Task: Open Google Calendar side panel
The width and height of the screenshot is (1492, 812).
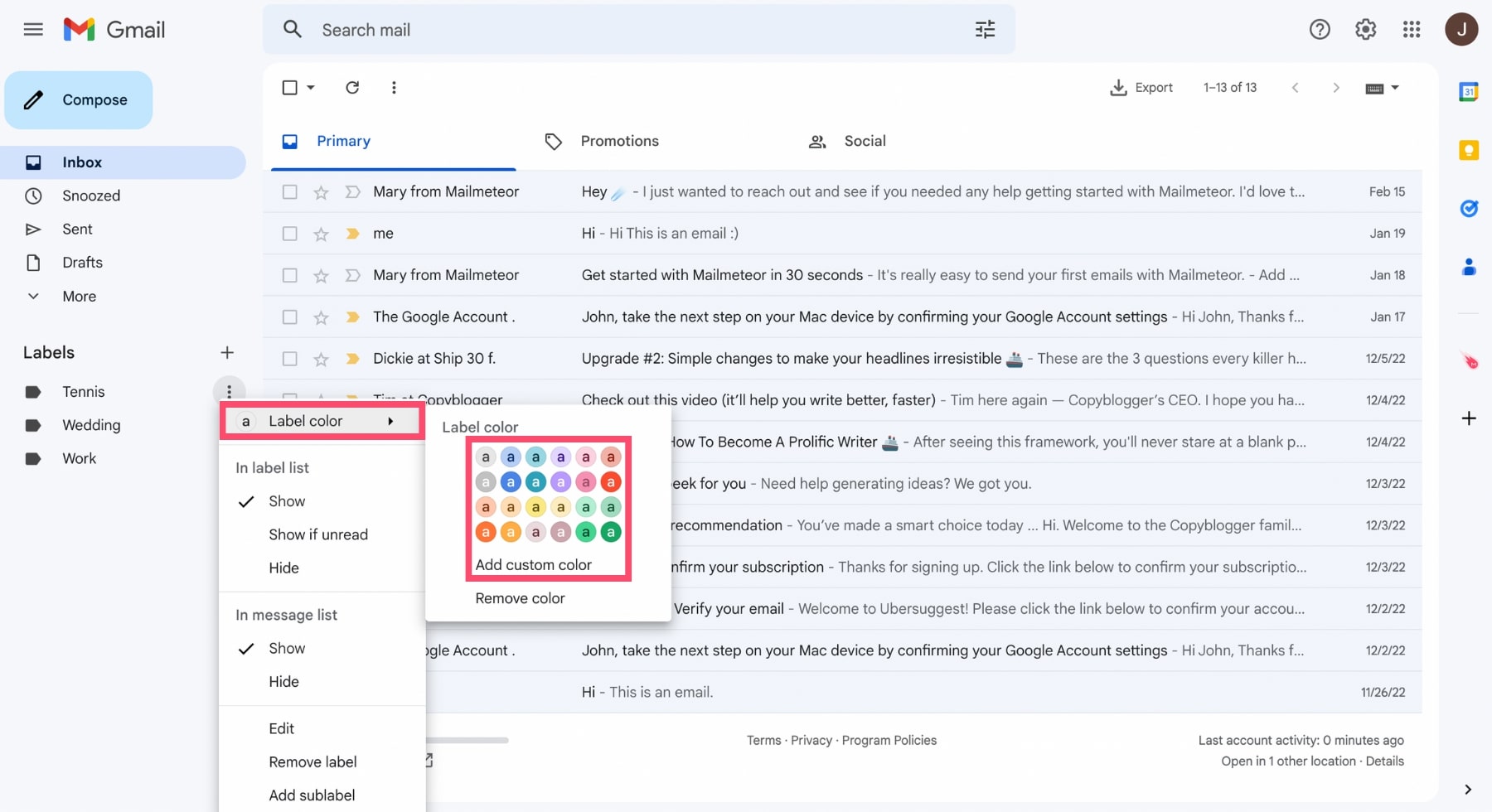Action: click(1469, 92)
